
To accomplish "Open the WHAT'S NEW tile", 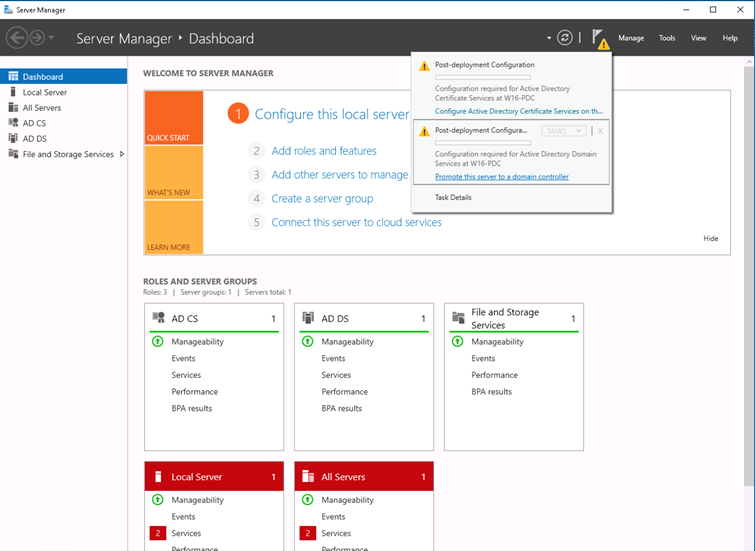I will coord(173,172).
